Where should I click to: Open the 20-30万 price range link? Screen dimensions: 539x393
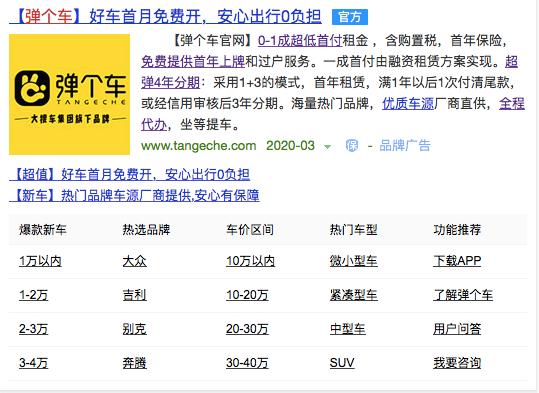pos(247,329)
